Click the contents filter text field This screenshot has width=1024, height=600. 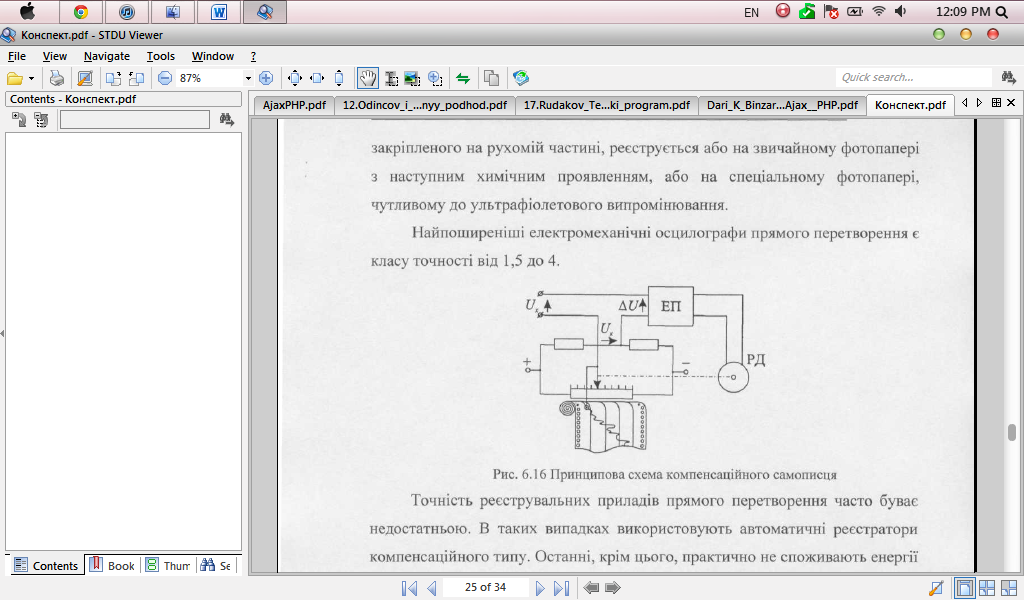click(135, 119)
